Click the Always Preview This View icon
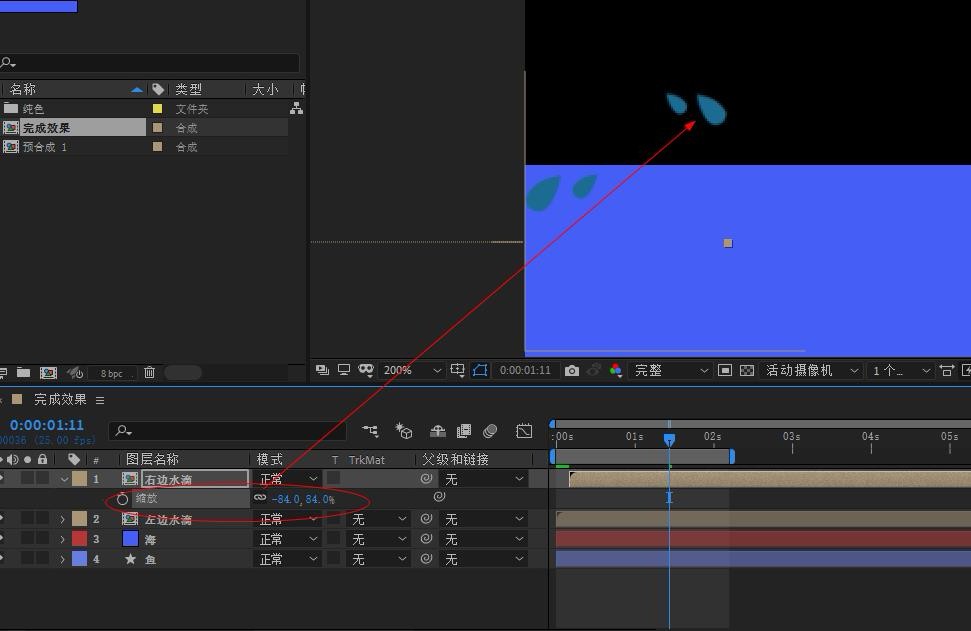 tap(322, 370)
